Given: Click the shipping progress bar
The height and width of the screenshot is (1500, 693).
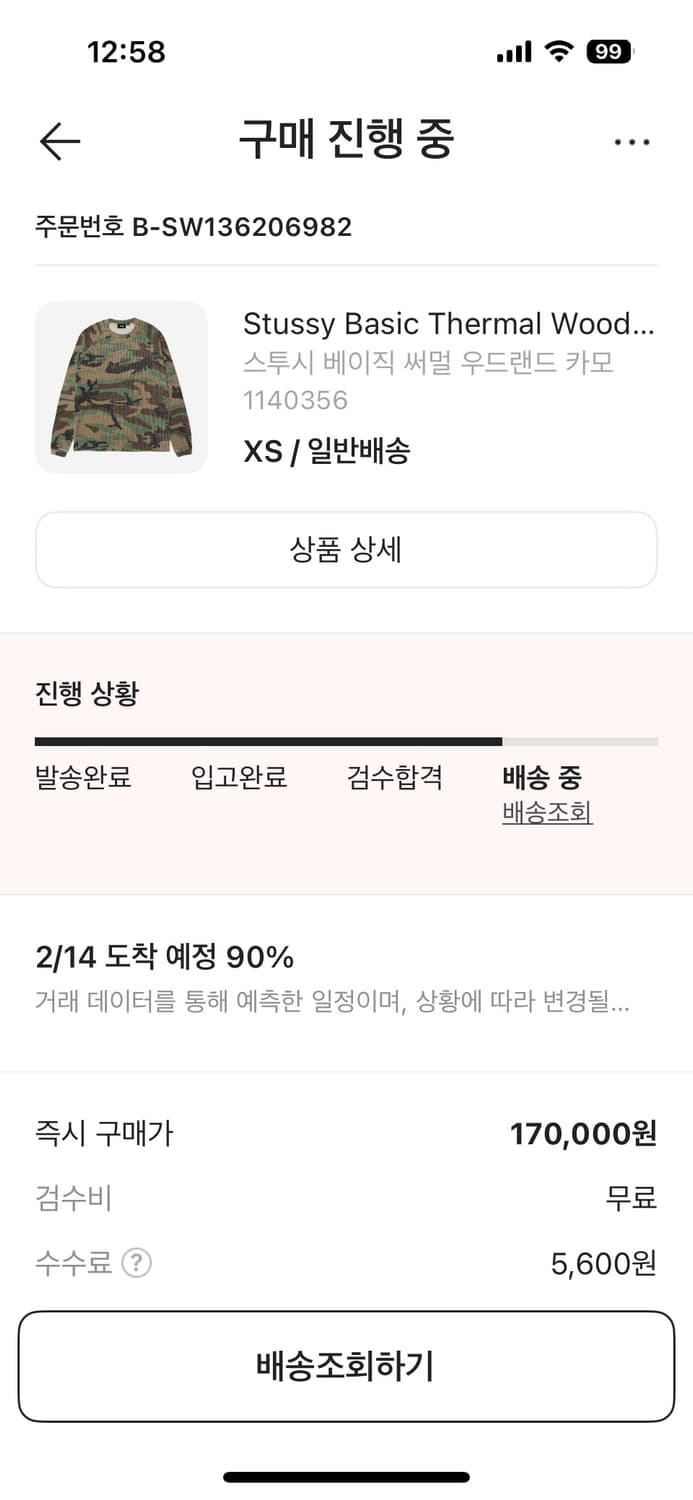Looking at the screenshot, I should click(x=346, y=741).
